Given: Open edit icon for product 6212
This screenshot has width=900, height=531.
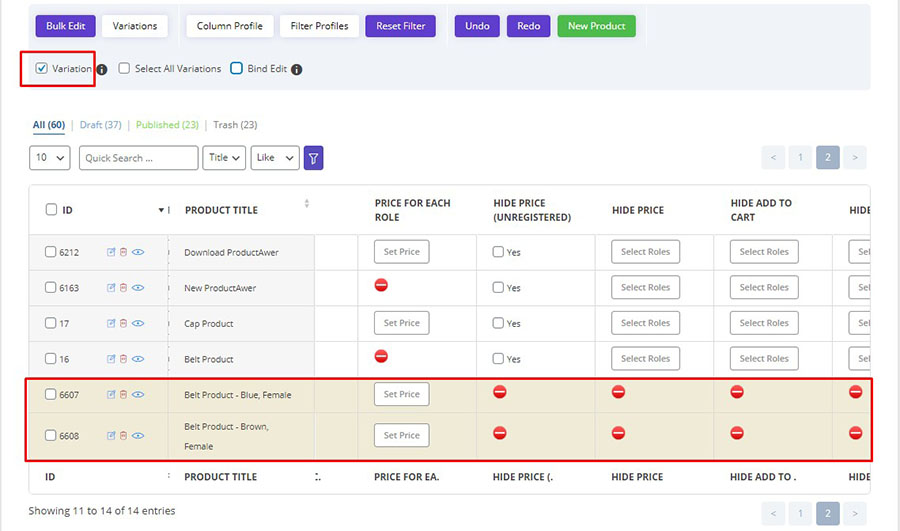Looking at the screenshot, I should pos(111,252).
